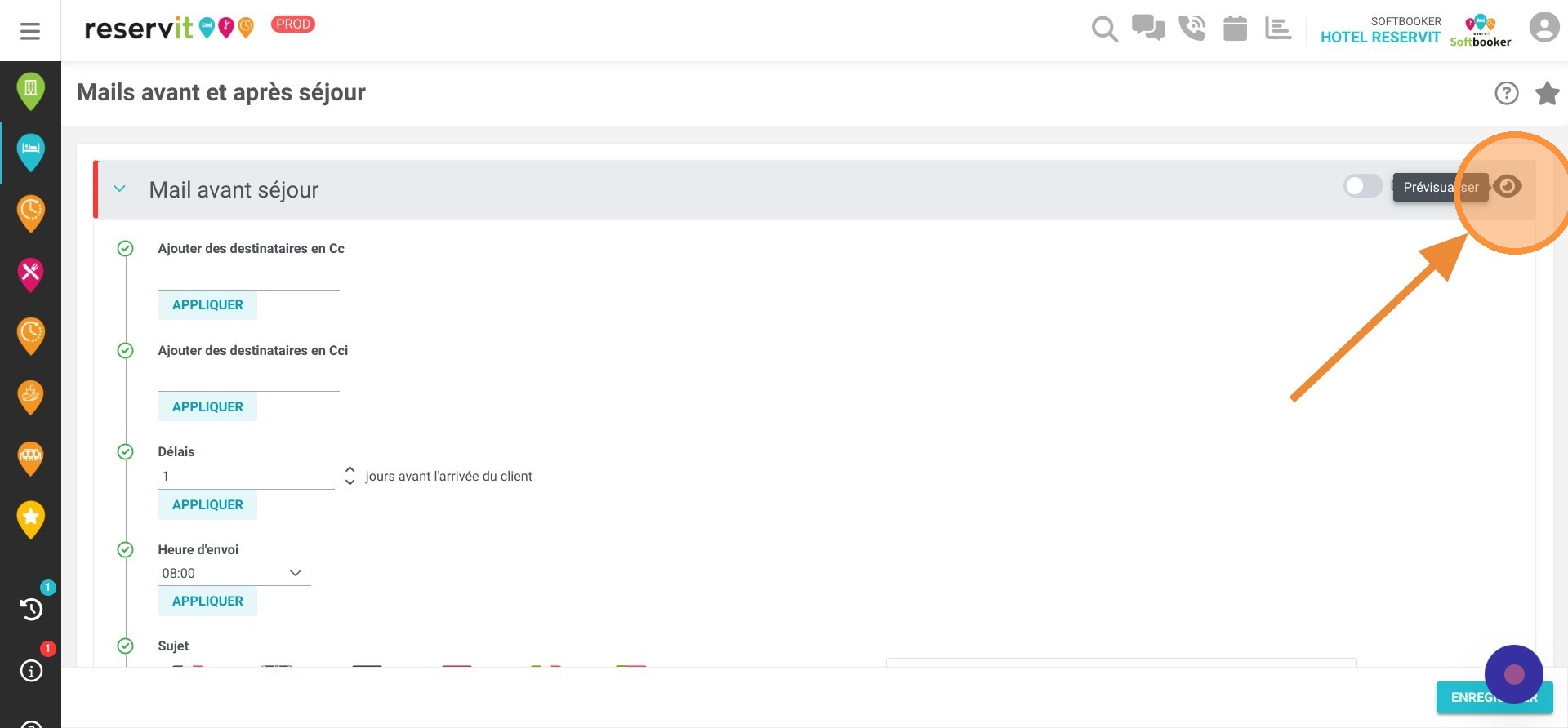This screenshot has width=1568, height=728.
Task: Collapse the Mail avant séjour section
Action: coord(120,189)
